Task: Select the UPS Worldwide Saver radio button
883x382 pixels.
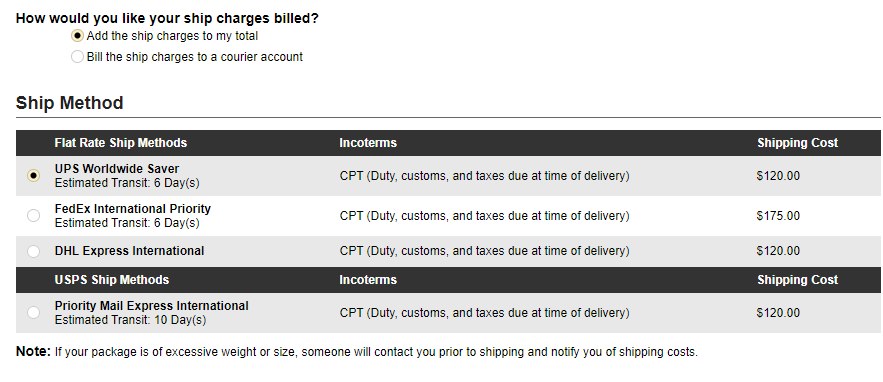Action: tap(34, 176)
